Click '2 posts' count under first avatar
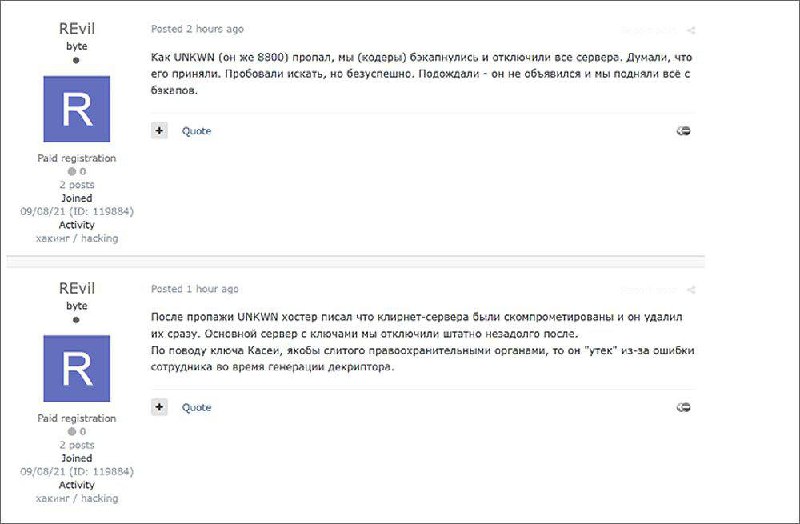The height and width of the screenshot is (524, 800). coord(77,185)
